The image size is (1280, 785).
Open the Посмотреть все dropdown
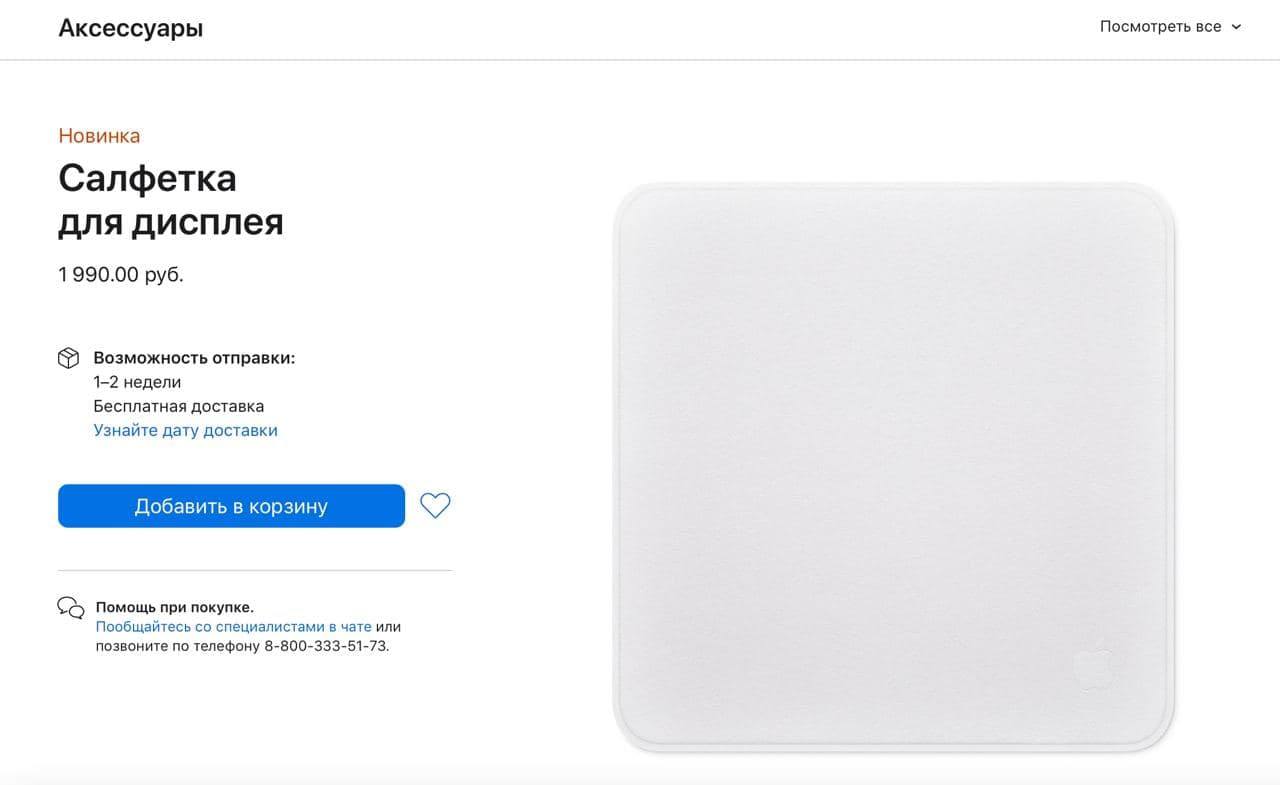pos(1170,27)
